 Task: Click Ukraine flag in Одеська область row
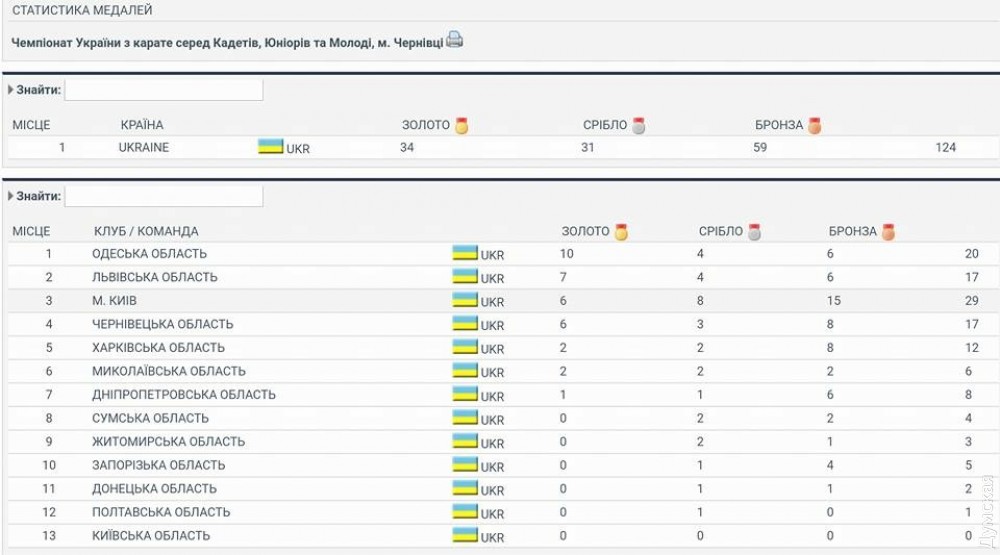(465, 253)
